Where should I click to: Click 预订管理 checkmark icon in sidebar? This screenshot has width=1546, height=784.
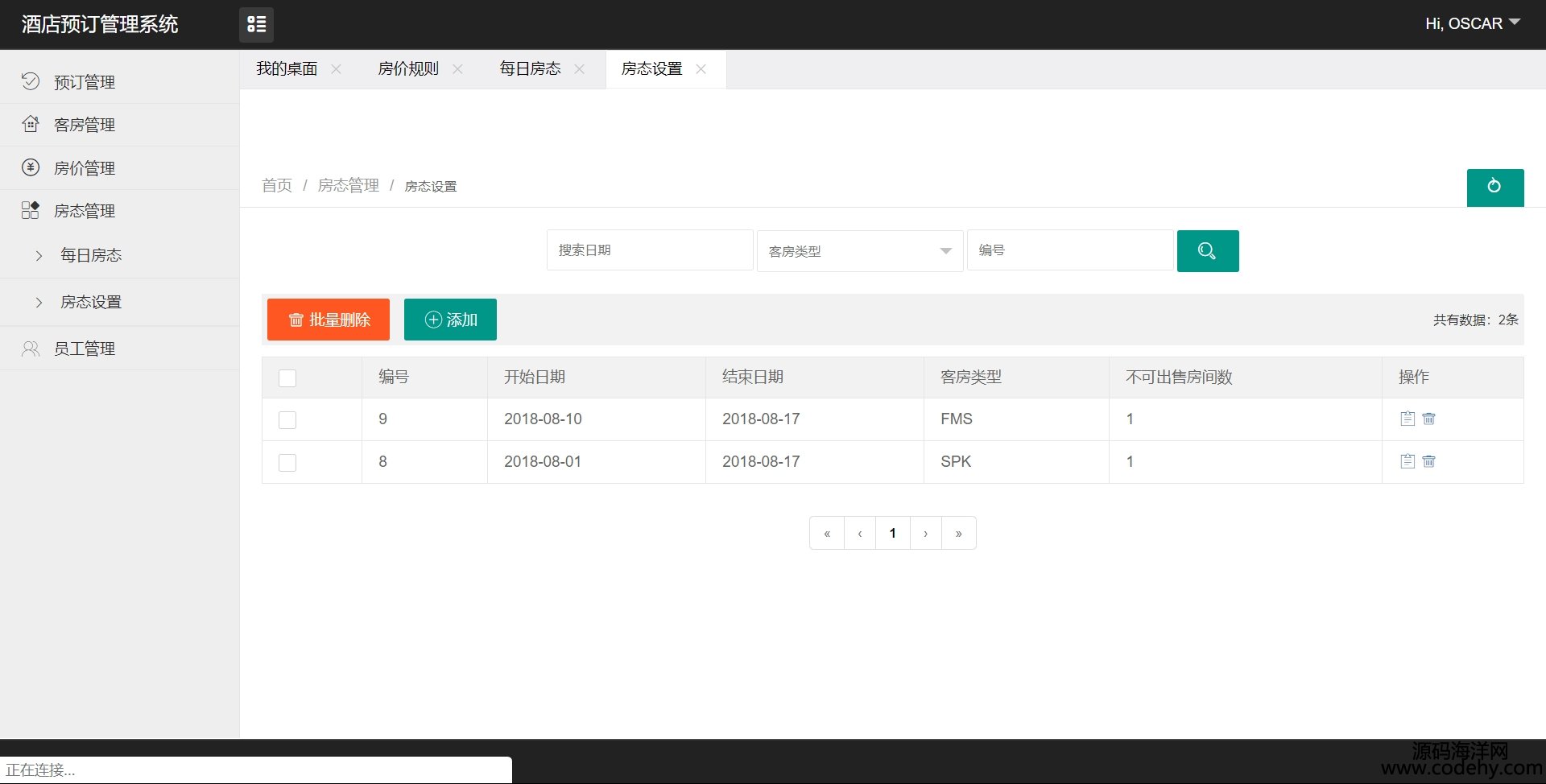[31, 81]
